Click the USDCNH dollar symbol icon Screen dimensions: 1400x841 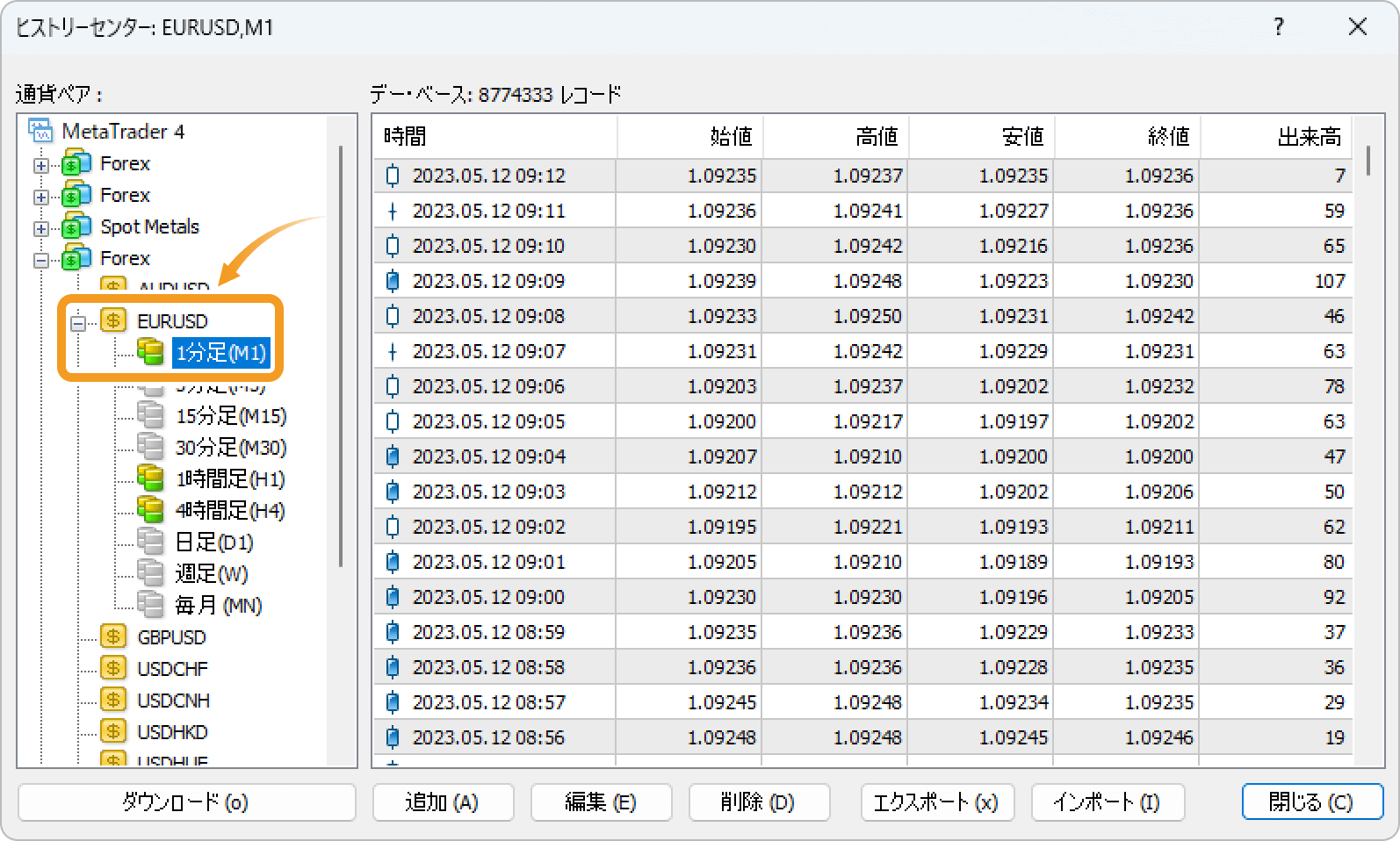pos(113,700)
